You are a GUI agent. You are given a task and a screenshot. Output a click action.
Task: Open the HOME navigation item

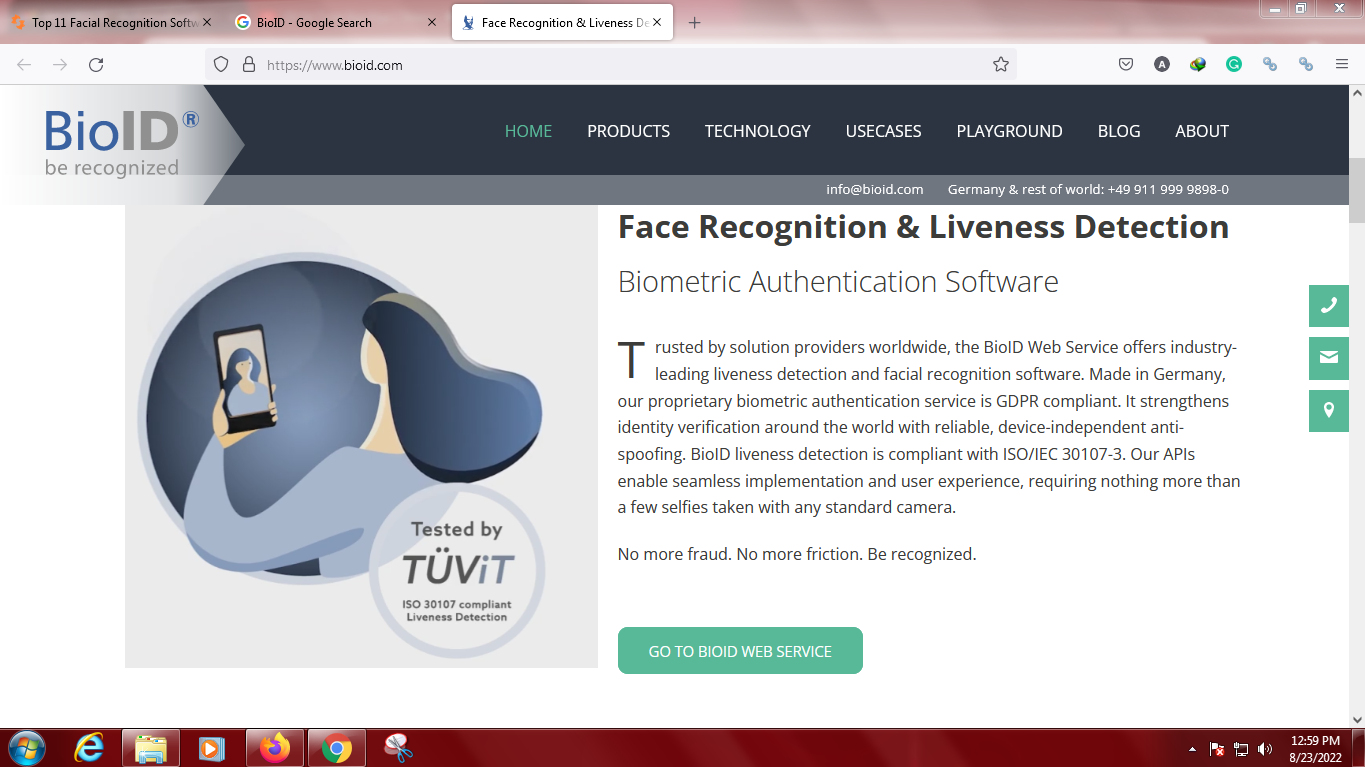click(x=528, y=131)
